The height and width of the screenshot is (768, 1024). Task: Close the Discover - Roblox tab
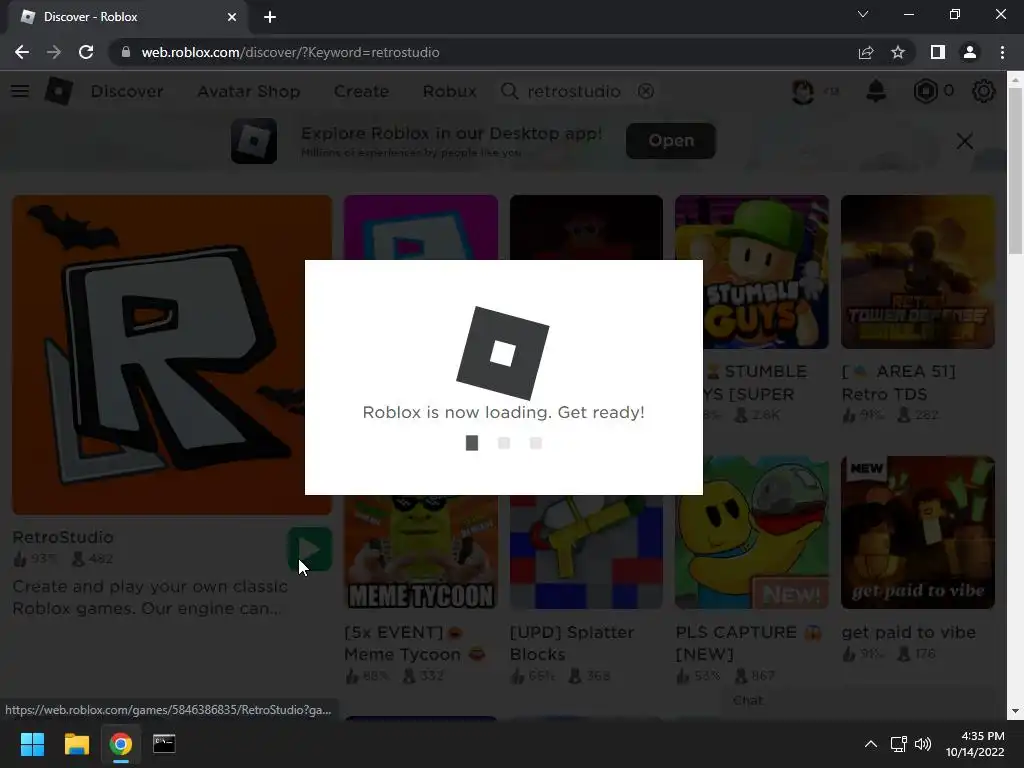coord(232,17)
